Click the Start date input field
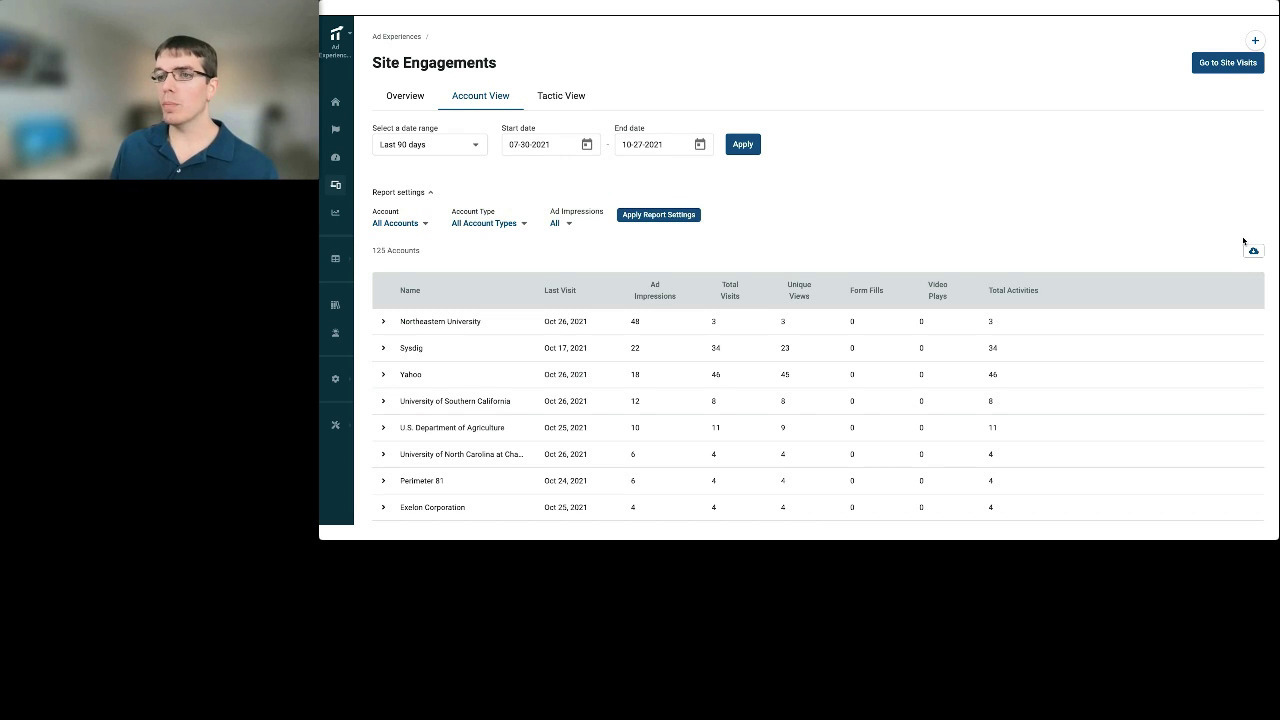1280x720 pixels. [538, 145]
